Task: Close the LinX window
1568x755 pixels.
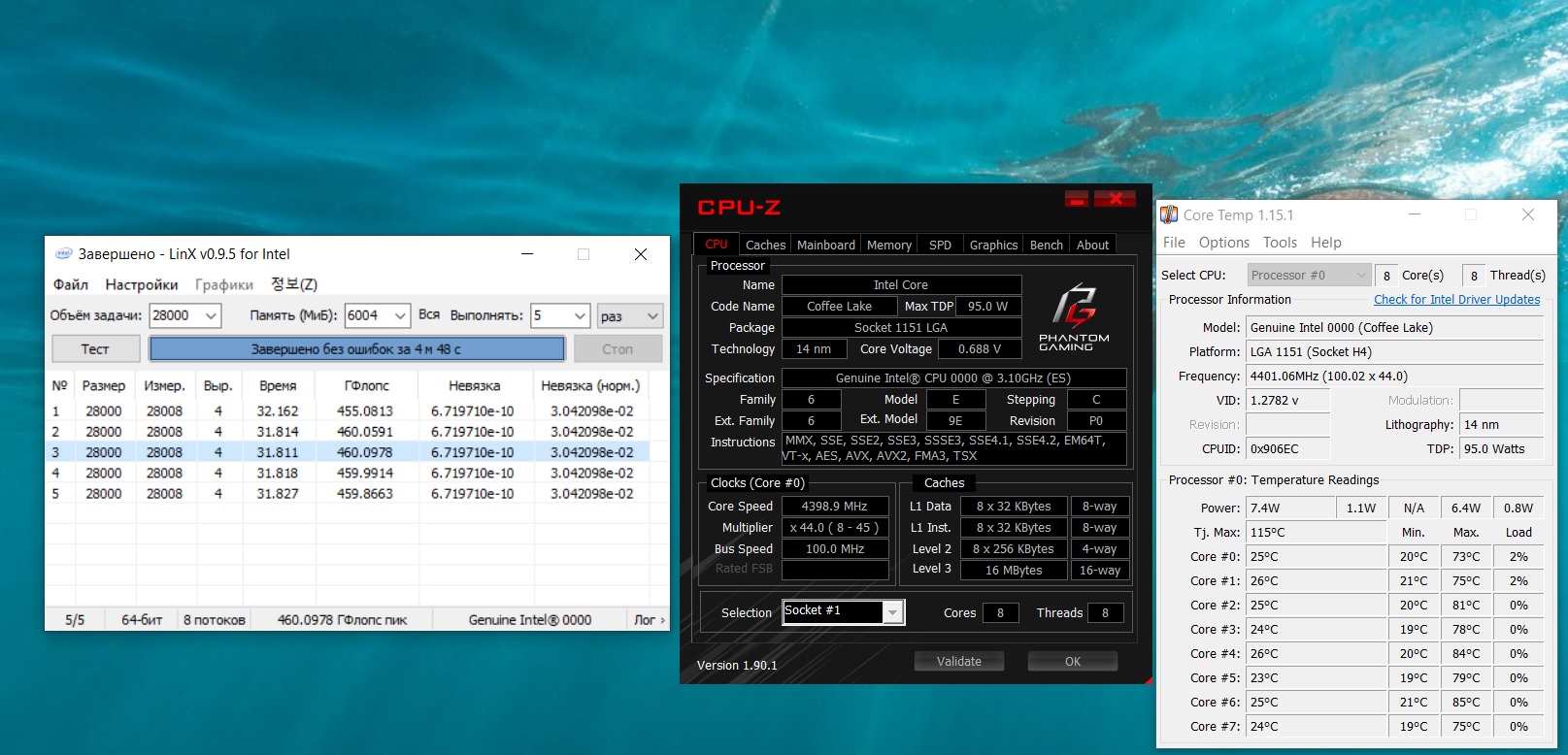Action: coord(641,254)
